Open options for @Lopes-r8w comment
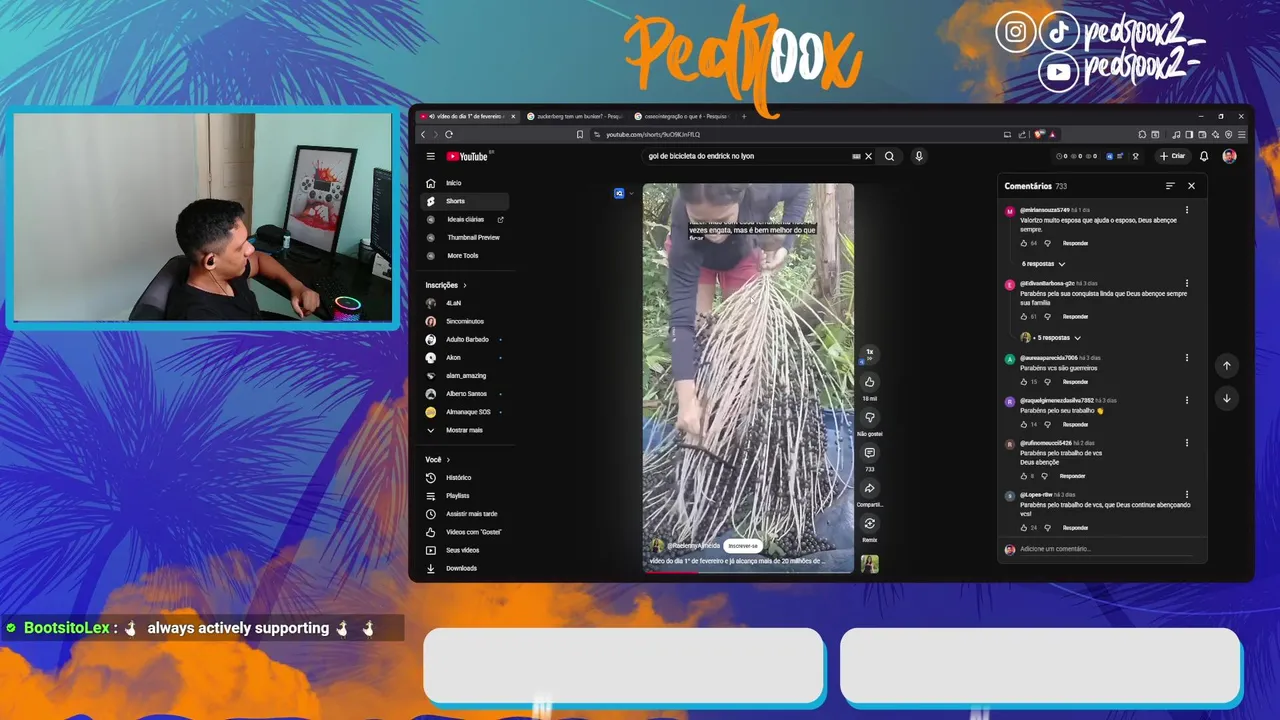This screenshot has height=720, width=1280. coord(1187,494)
